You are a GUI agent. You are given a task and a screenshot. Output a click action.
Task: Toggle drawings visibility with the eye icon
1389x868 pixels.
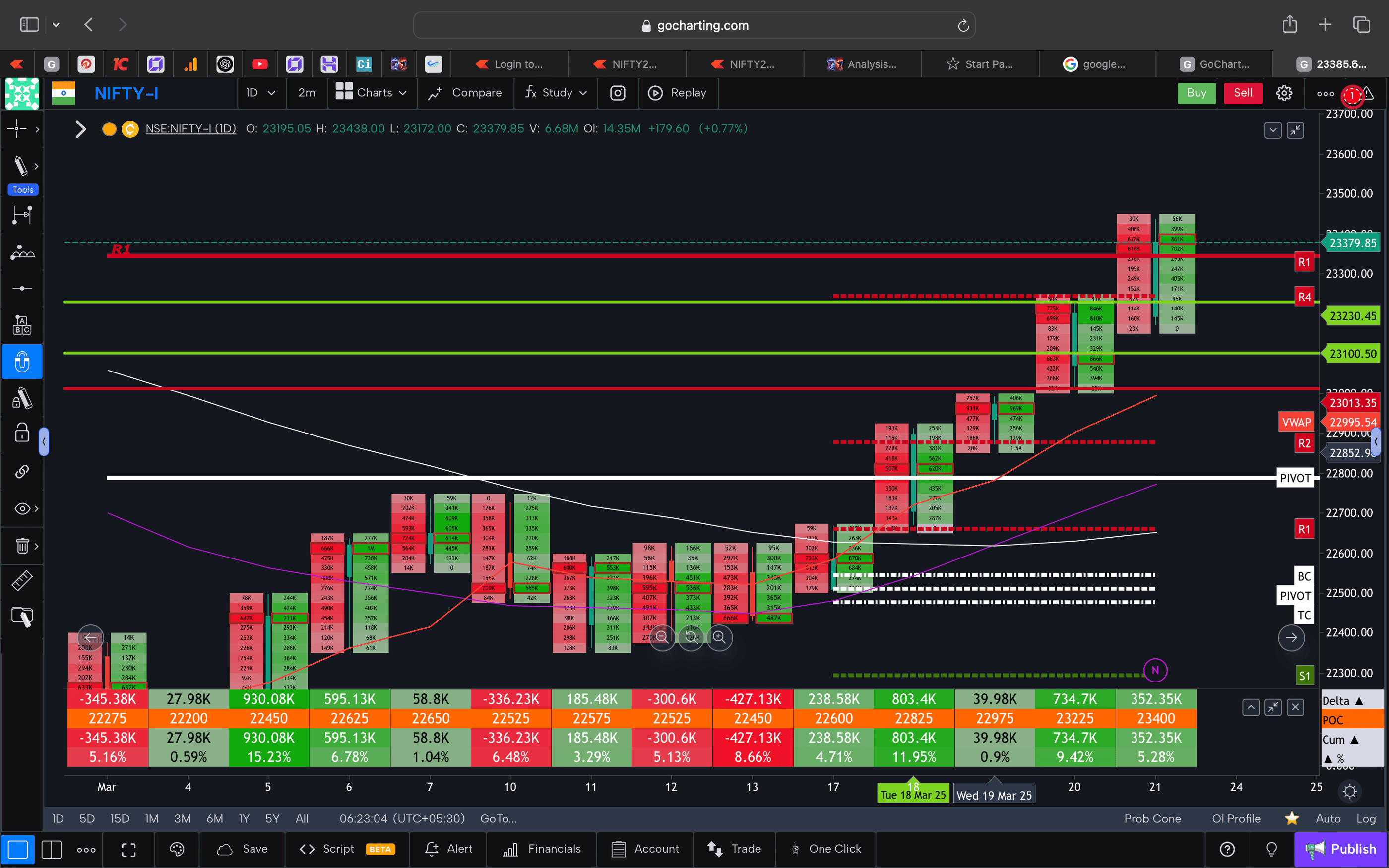click(21, 508)
